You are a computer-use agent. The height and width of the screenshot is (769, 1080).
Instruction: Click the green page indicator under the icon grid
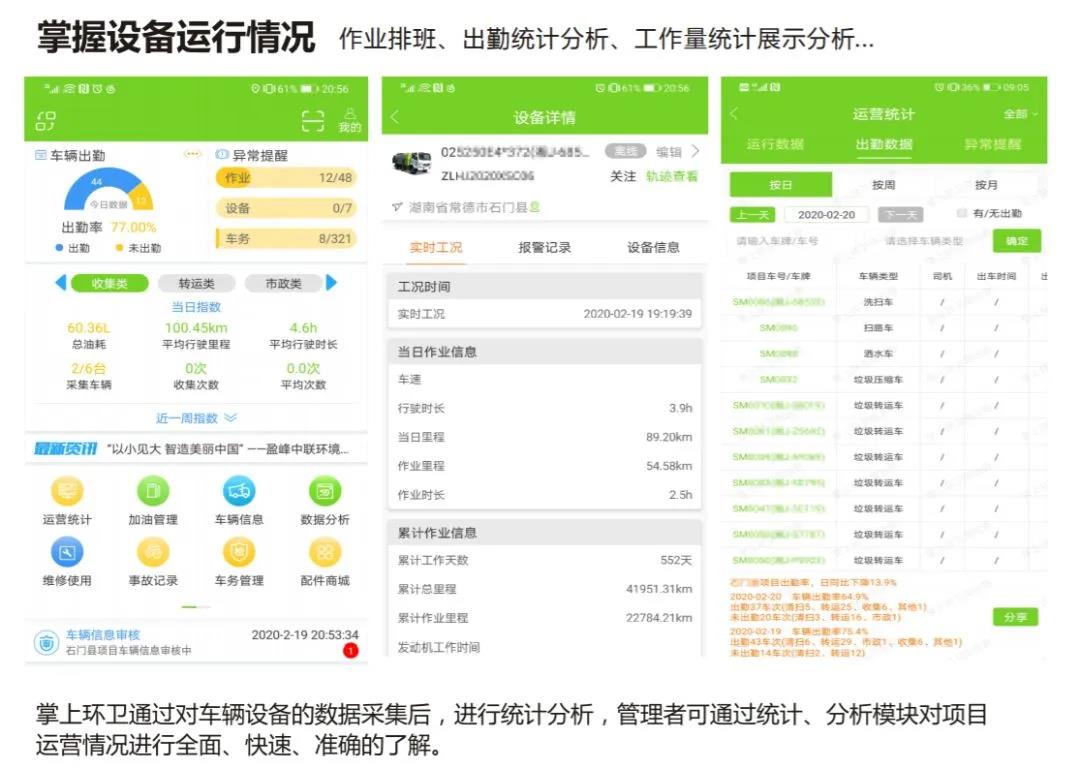tap(190, 605)
